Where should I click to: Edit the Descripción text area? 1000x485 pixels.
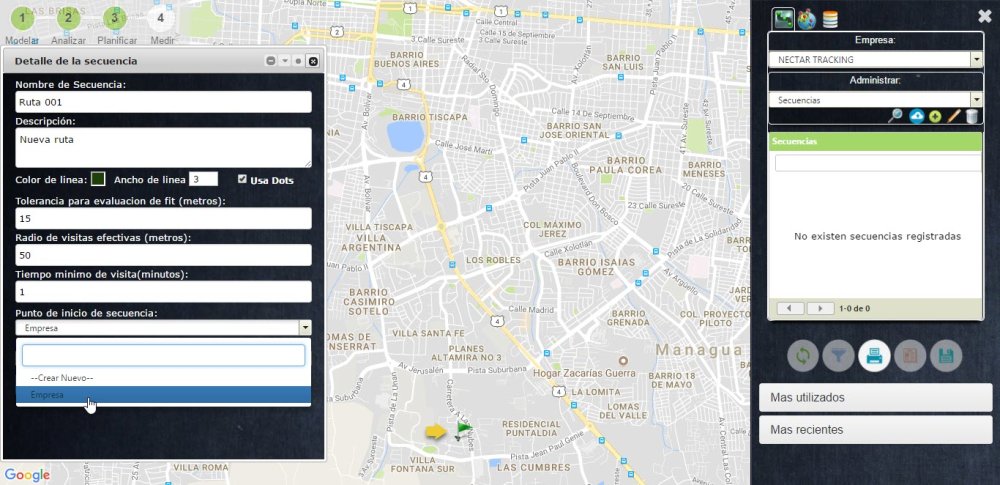point(163,148)
